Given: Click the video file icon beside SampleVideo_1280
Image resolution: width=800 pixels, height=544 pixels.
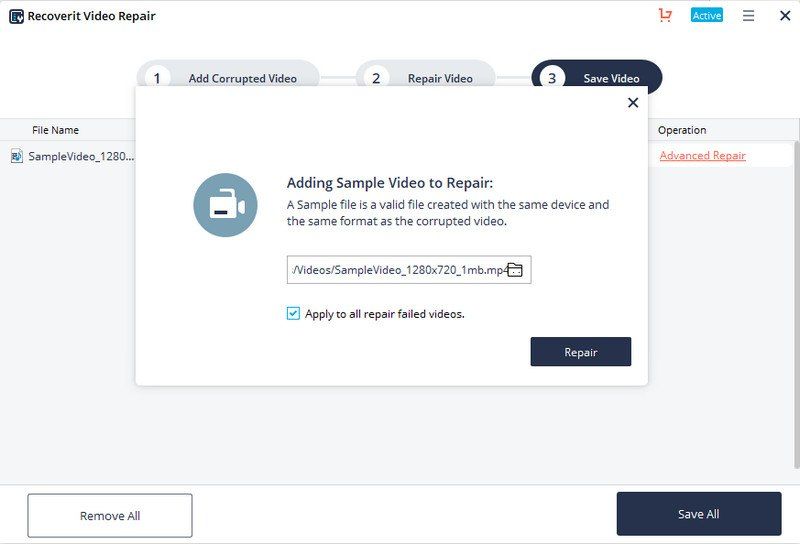Looking at the screenshot, I should (17, 156).
